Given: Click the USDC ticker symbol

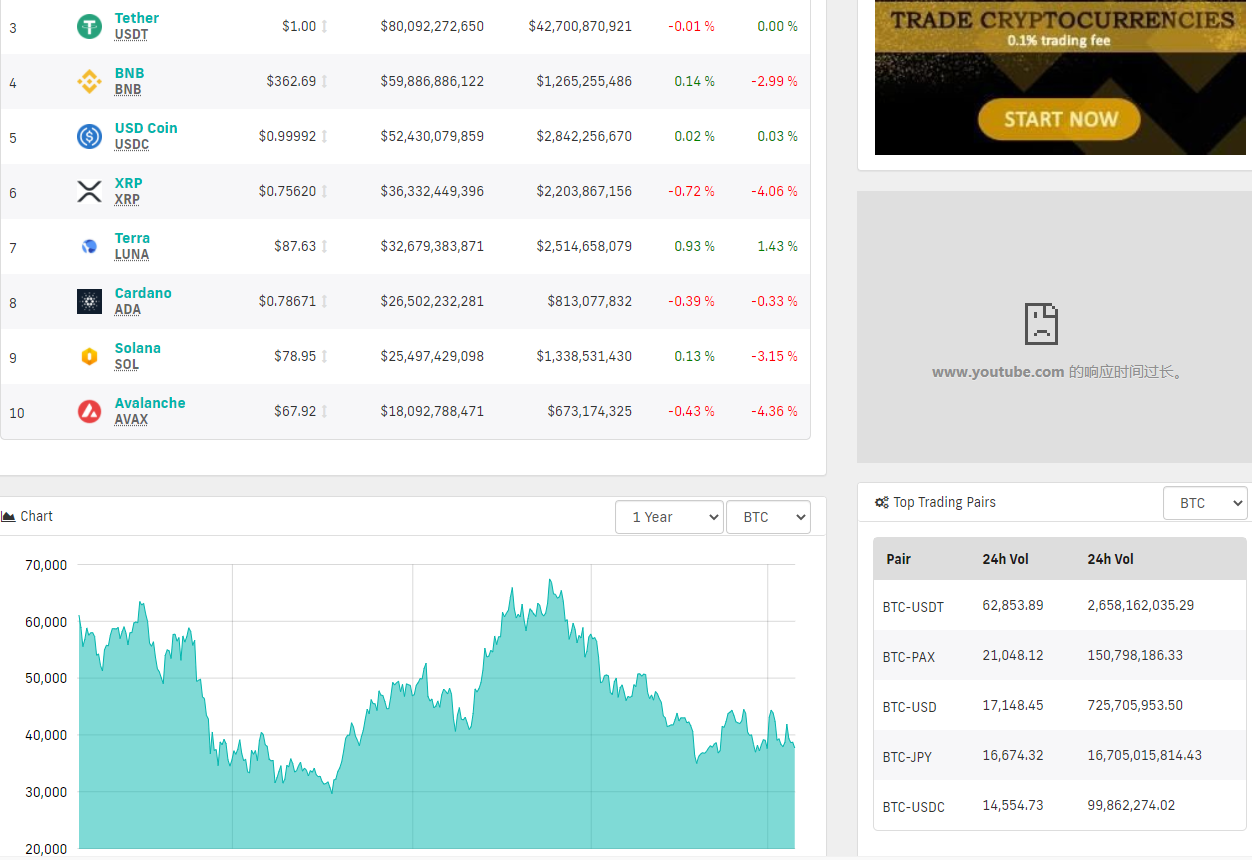Looking at the screenshot, I should [x=132, y=145].
